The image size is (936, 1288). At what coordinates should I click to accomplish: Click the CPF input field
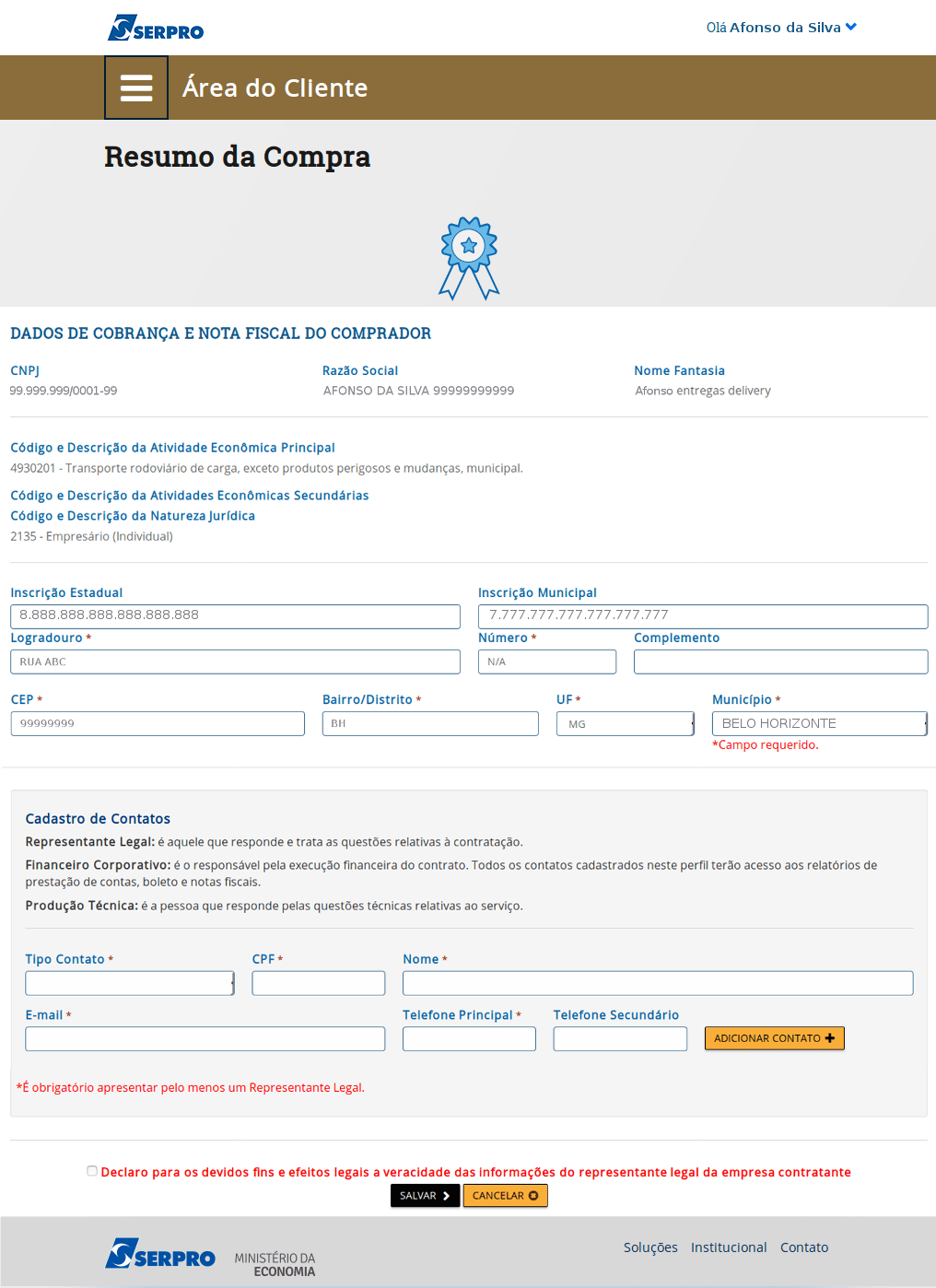coord(319,983)
